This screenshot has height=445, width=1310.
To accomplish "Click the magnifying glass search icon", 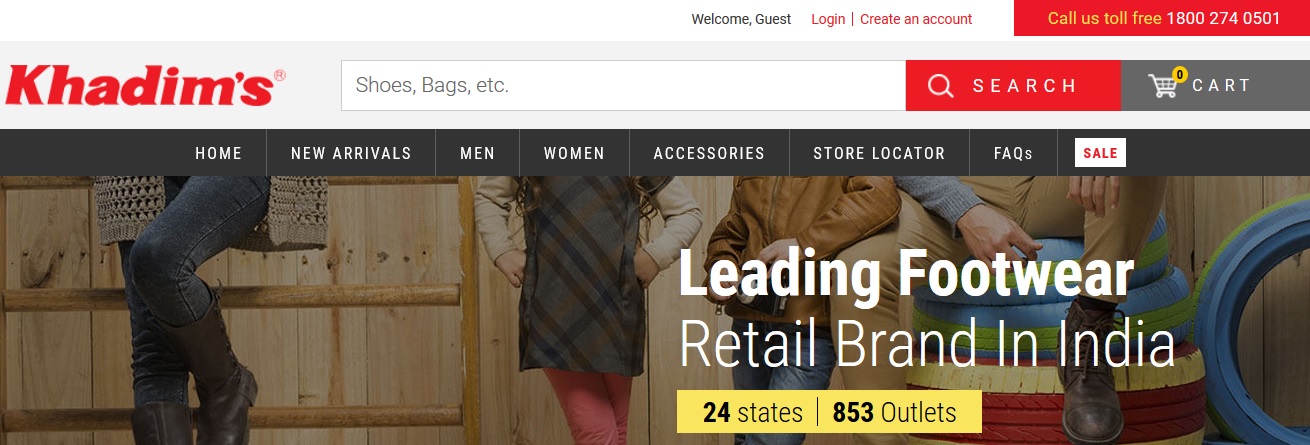I will [941, 86].
